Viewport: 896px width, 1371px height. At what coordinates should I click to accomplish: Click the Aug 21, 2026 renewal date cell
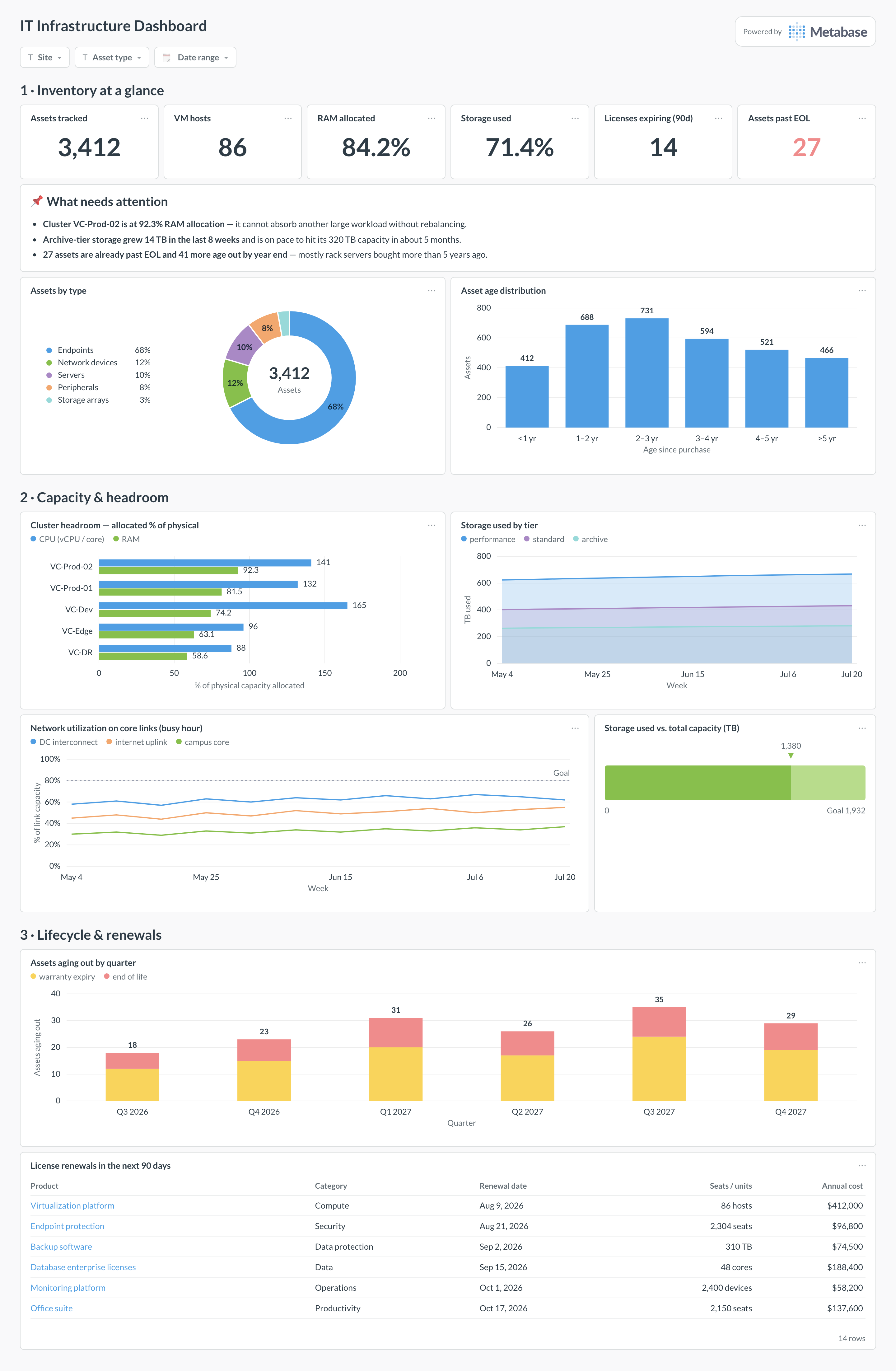click(x=504, y=1226)
